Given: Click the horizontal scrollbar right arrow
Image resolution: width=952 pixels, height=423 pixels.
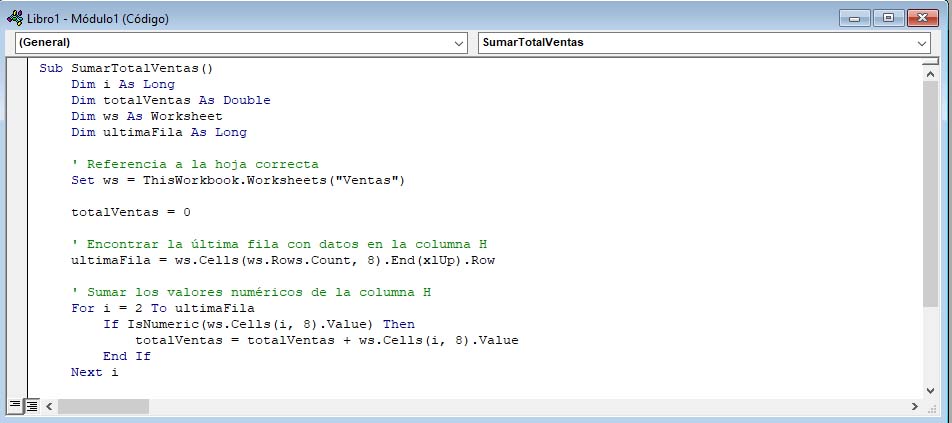Looking at the screenshot, I should [x=914, y=406].
